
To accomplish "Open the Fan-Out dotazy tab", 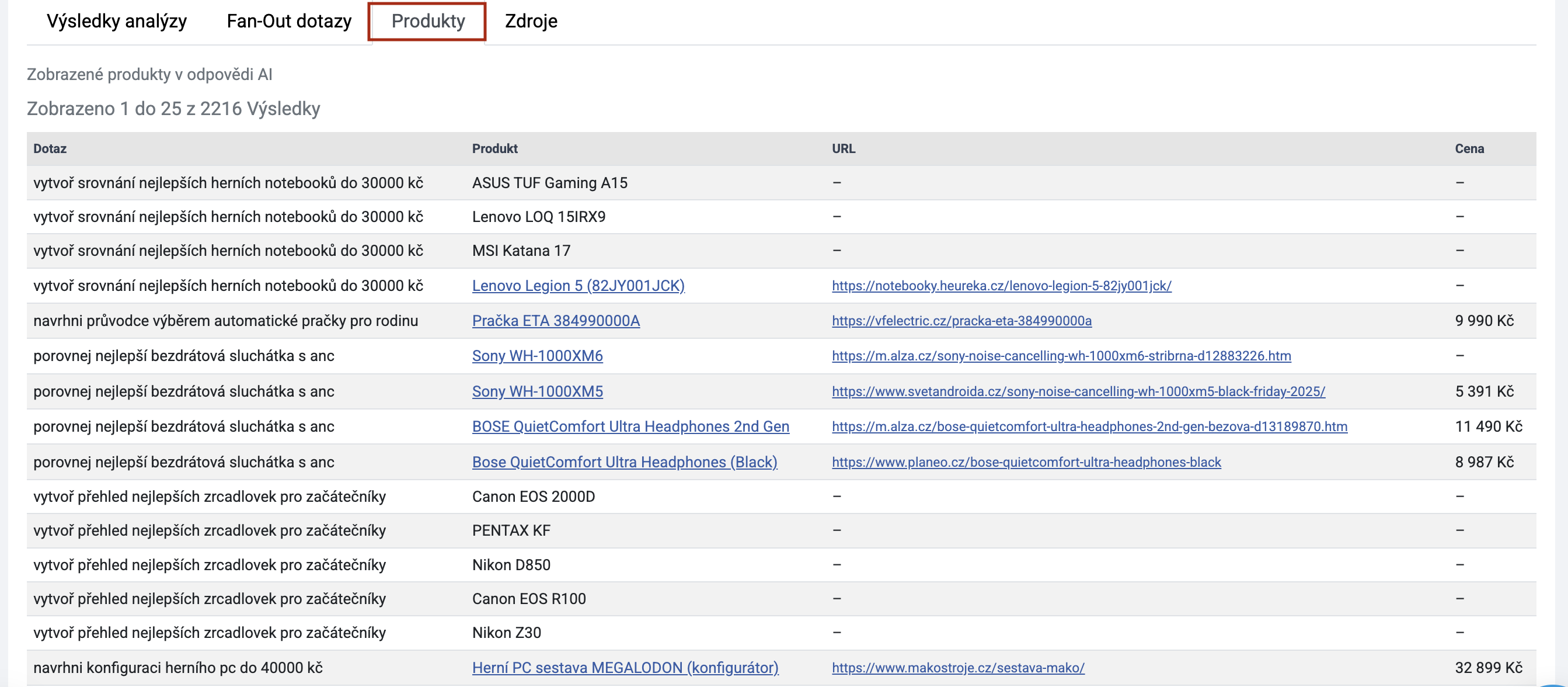I will pyautogui.click(x=288, y=21).
